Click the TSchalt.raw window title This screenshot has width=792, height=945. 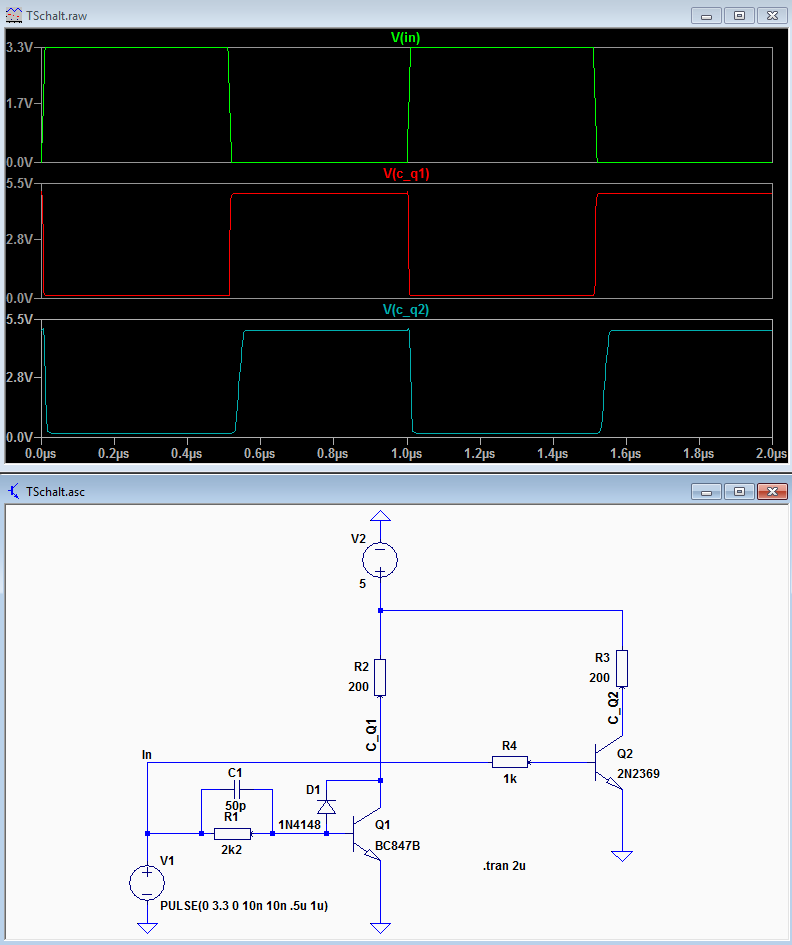(57, 16)
